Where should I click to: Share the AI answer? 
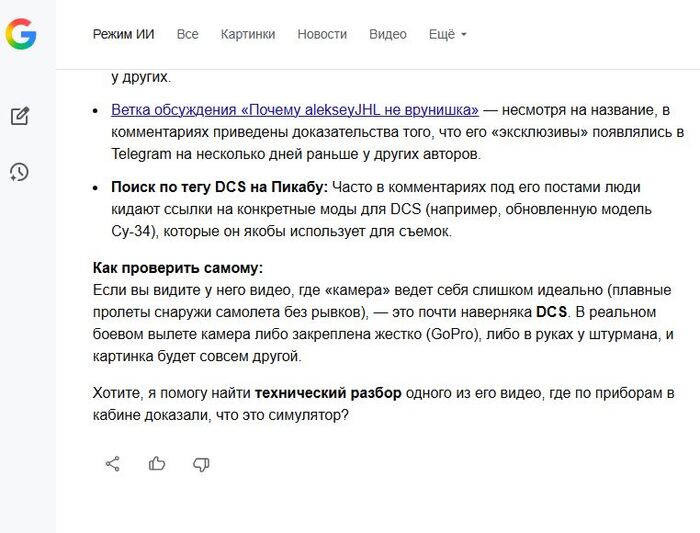click(x=113, y=463)
